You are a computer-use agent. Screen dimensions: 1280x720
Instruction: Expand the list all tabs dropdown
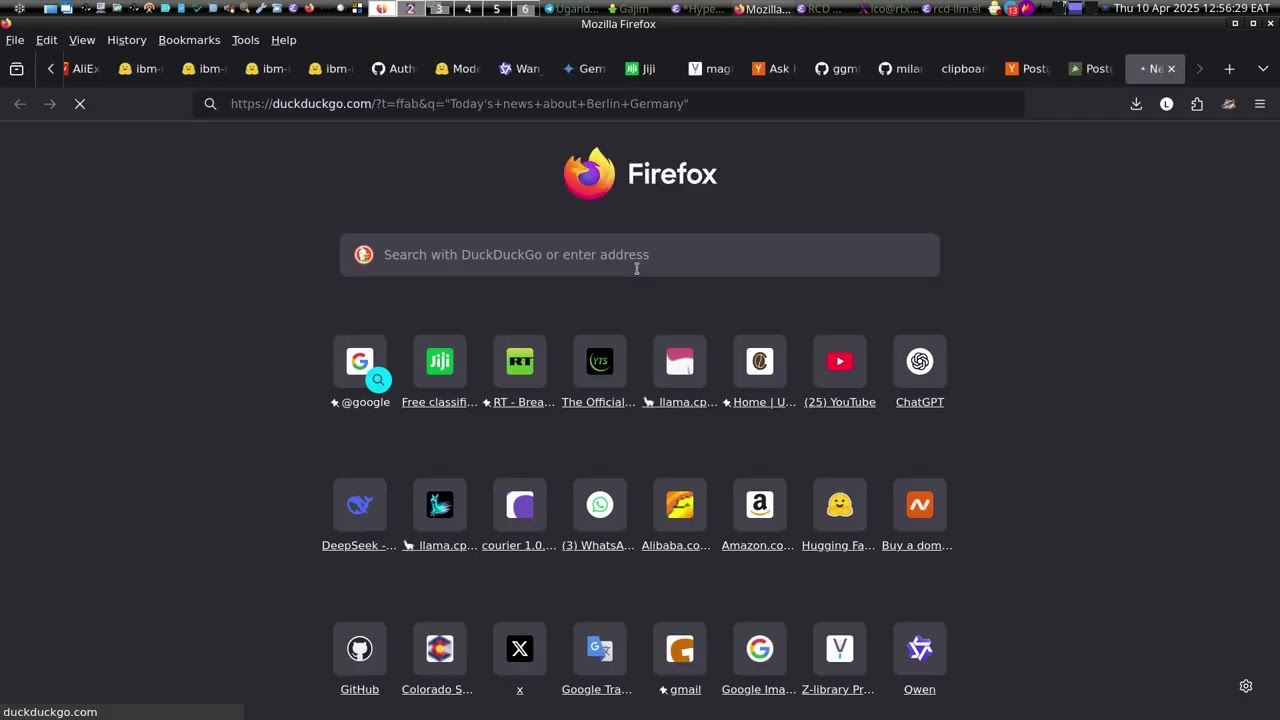(1263, 69)
